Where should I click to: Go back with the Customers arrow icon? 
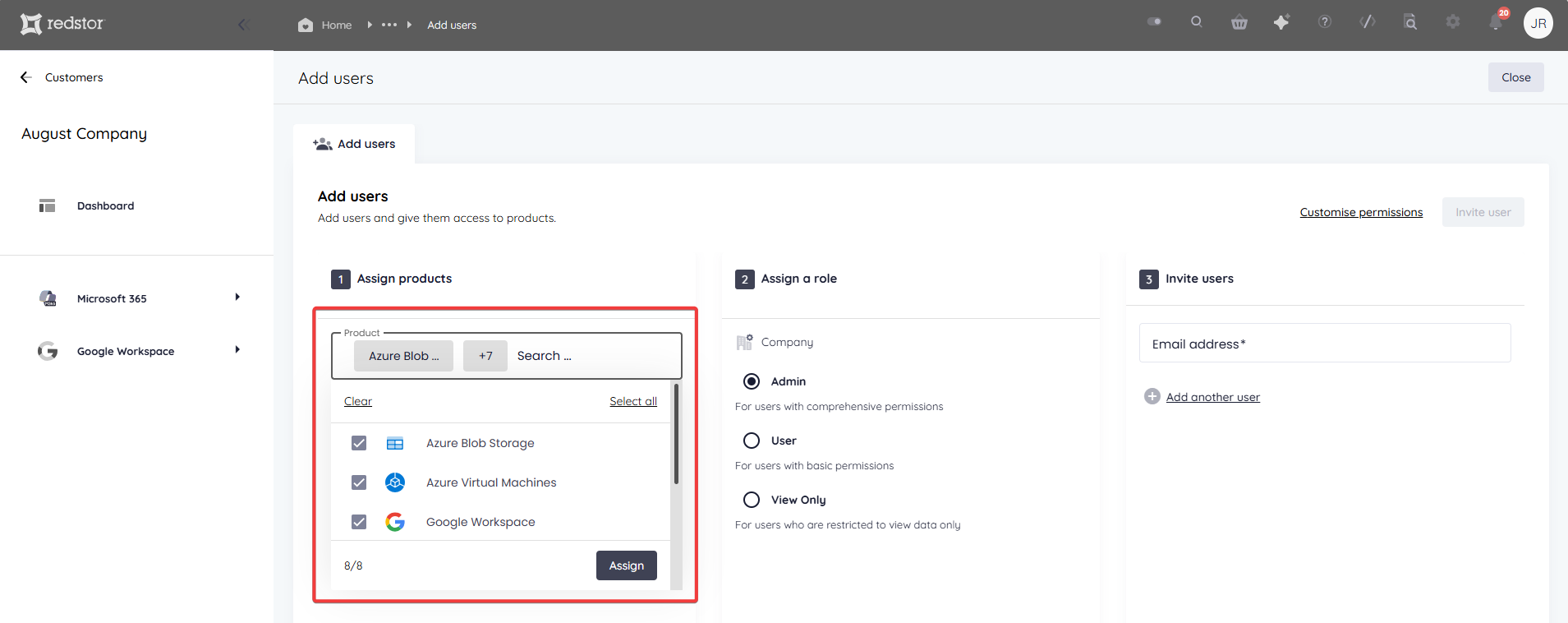point(25,77)
